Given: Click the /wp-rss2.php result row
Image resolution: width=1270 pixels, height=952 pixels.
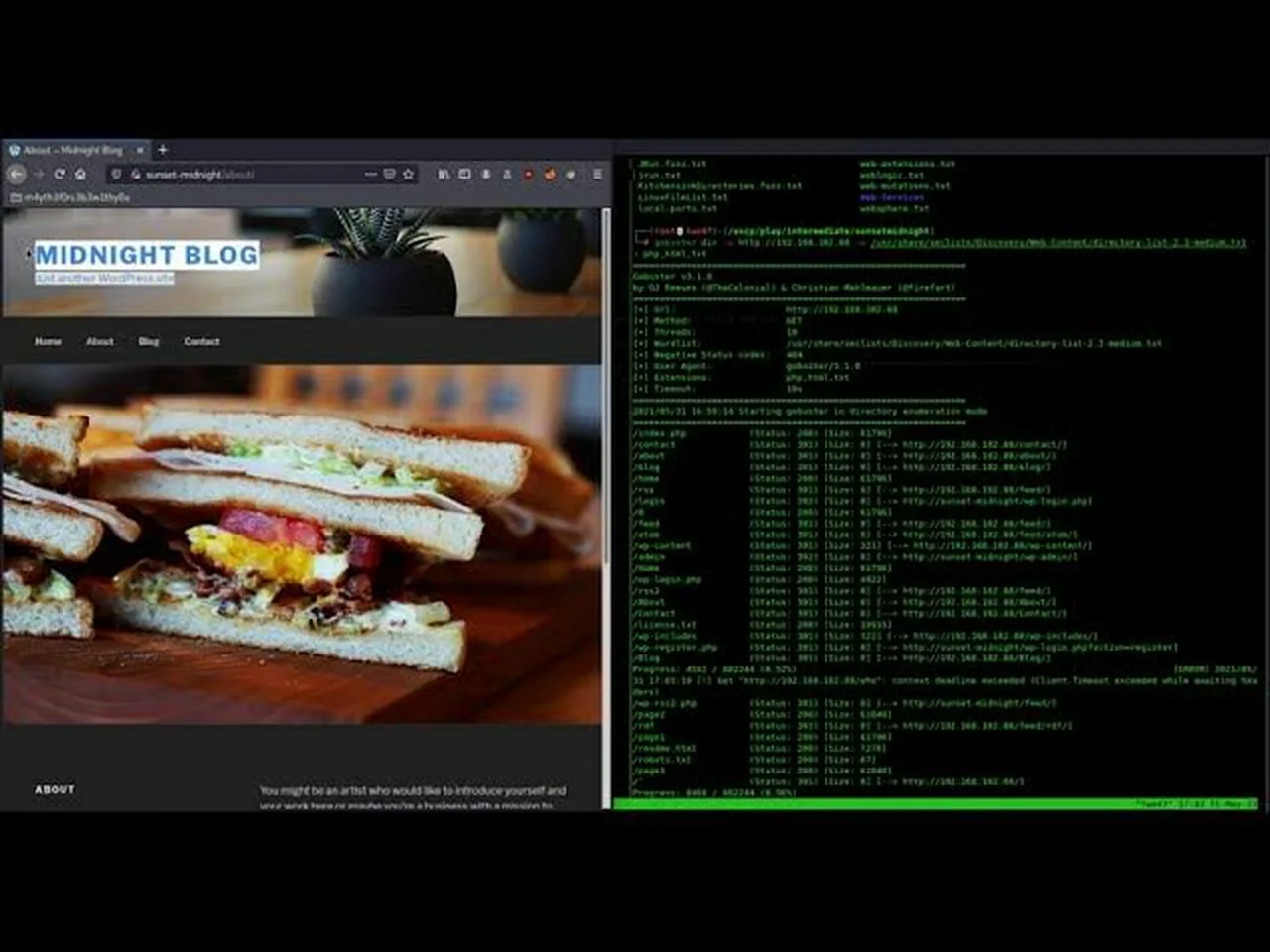Looking at the screenshot, I should (844, 703).
